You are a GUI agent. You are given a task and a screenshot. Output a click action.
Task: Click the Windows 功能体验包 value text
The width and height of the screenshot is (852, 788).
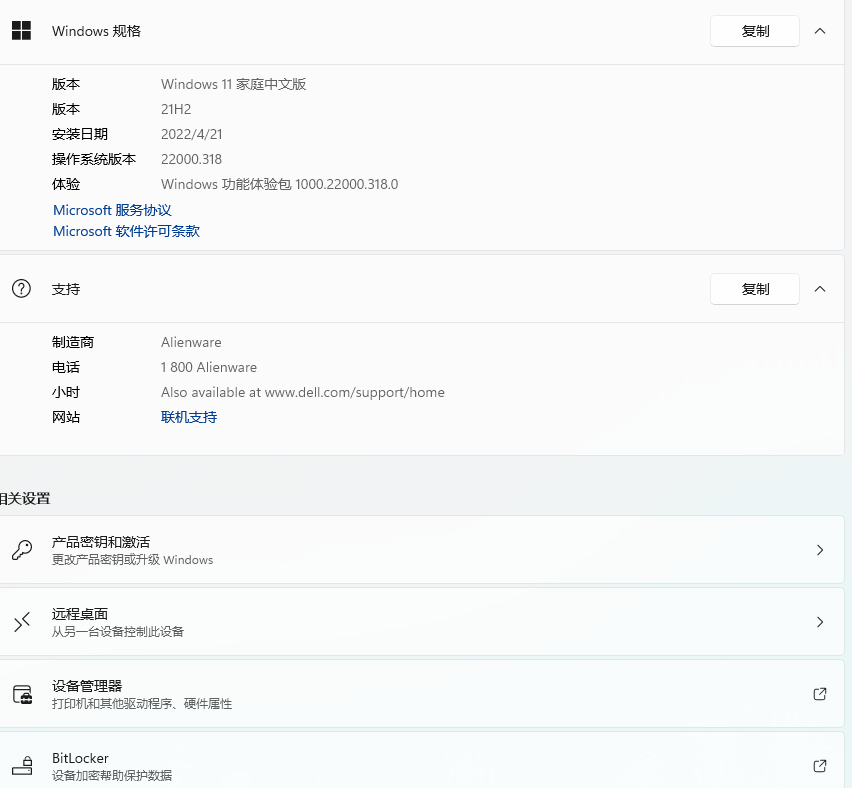tap(280, 184)
